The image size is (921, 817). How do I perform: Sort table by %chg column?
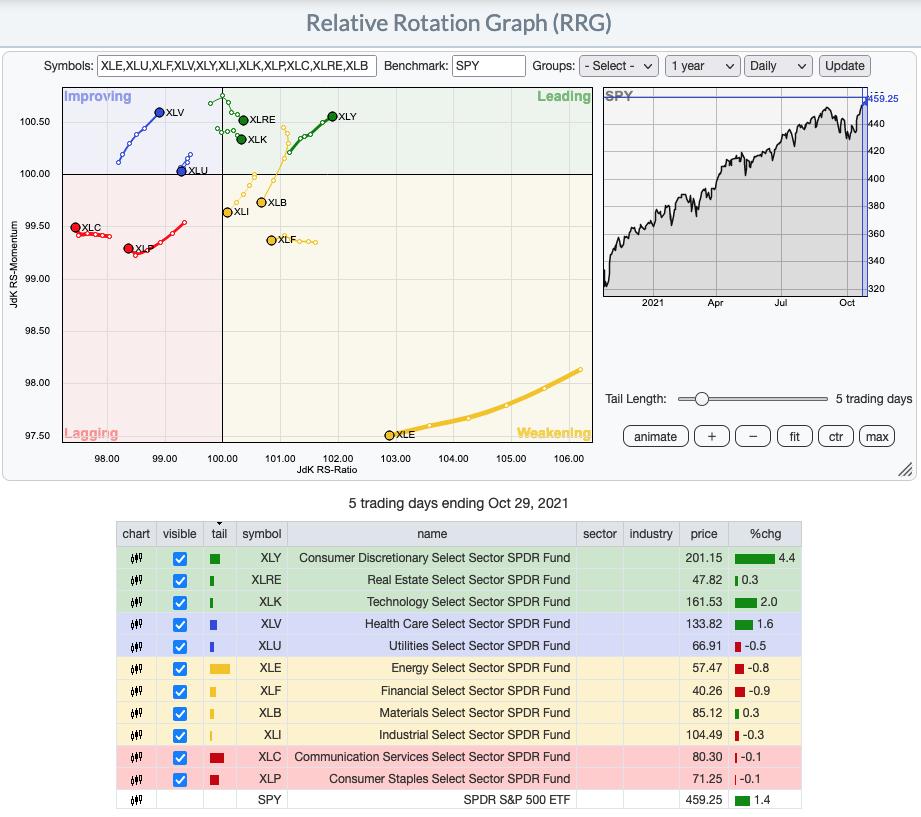765,534
